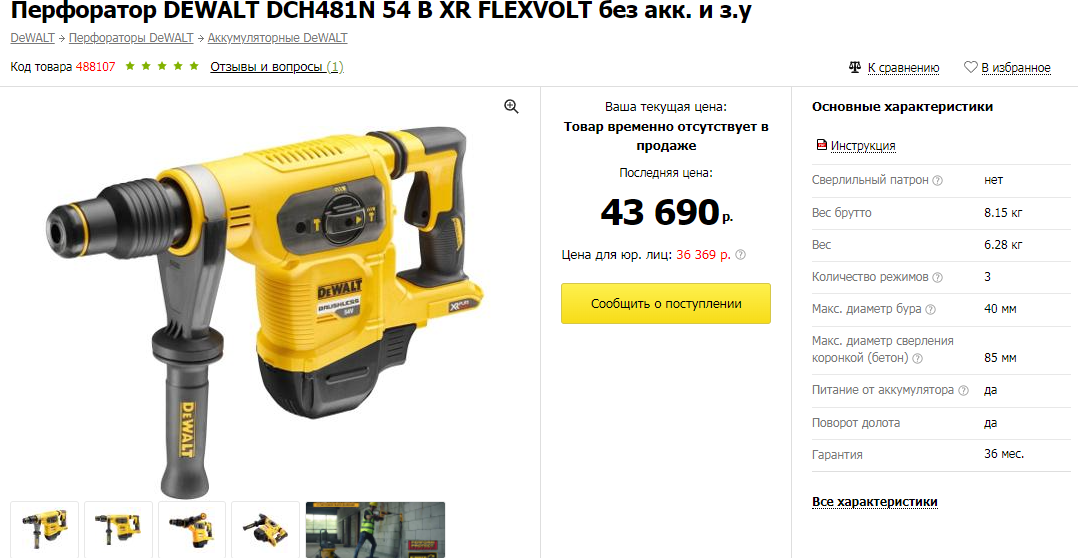The image size is (1078, 558).
Task: Open the DeWALT breadcrumb link
Action: tap(32, 38)
